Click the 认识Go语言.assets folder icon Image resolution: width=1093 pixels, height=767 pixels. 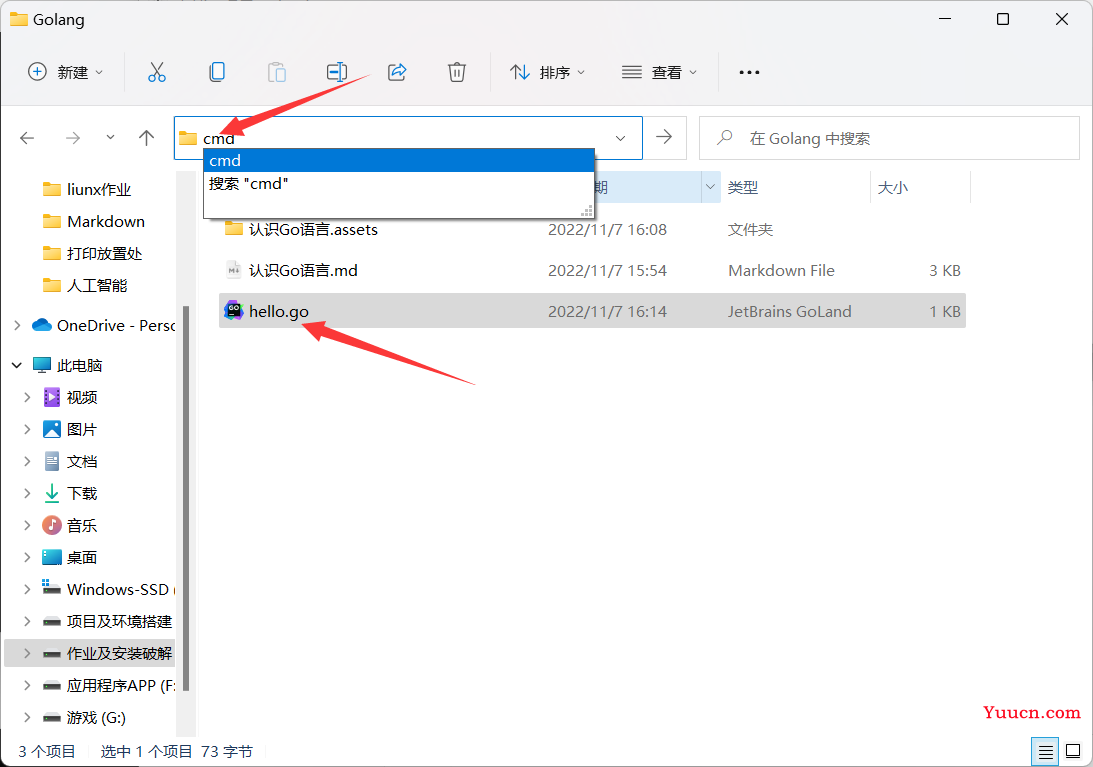tap(234, 229)
